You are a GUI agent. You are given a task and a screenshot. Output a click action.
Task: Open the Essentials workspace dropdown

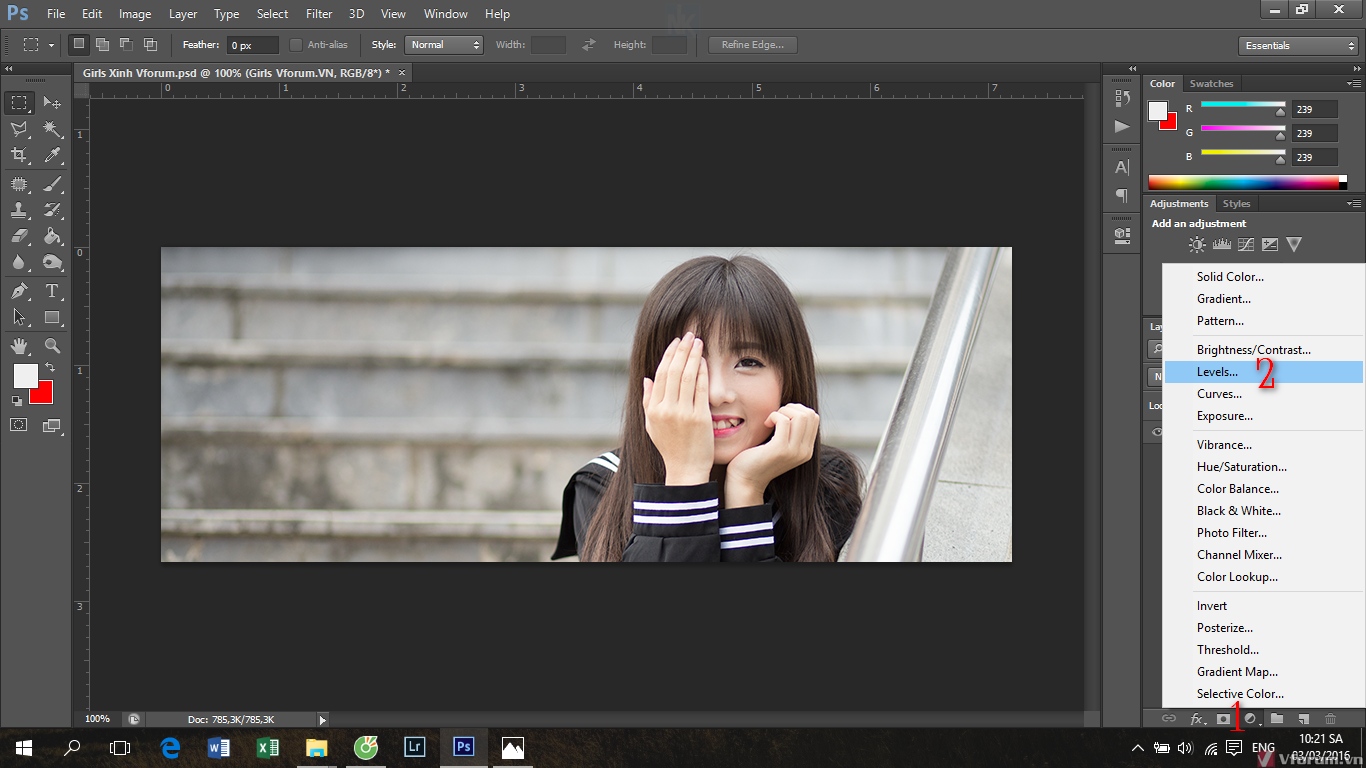pyautogui.click(x=1298, y=45)
